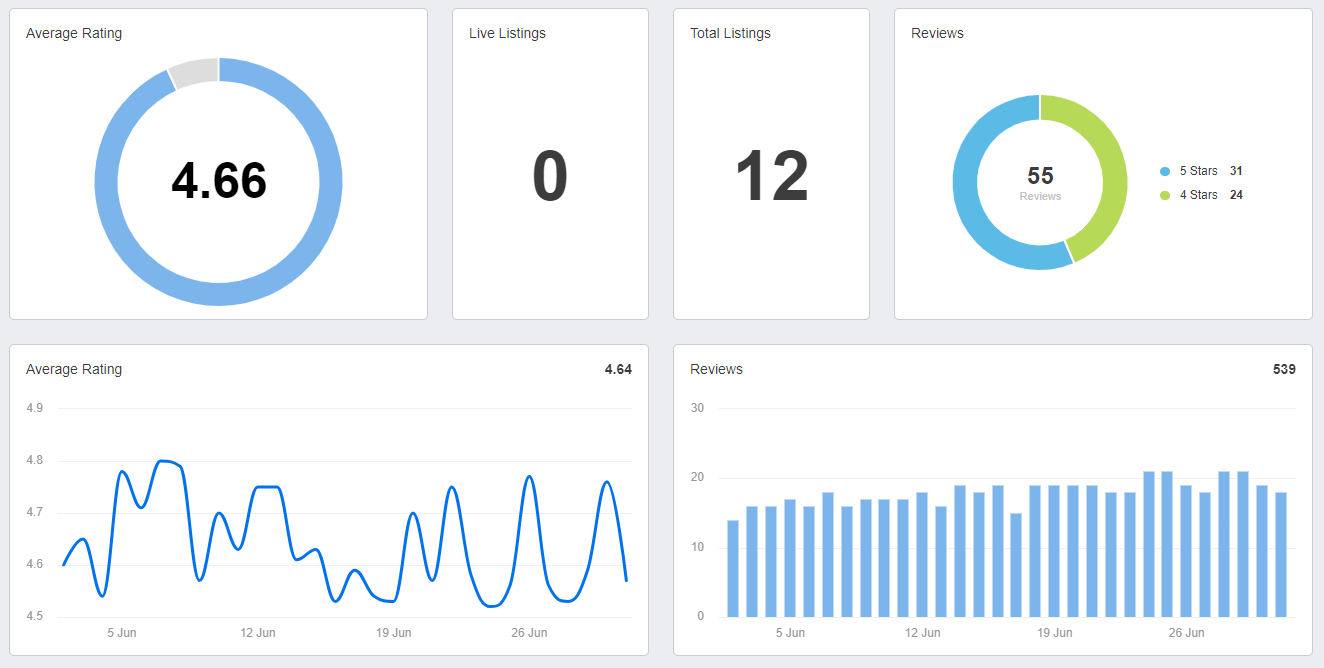Click the blue 5 Stars legend dot
The image size is (1324, 668).
[1164, 171]
